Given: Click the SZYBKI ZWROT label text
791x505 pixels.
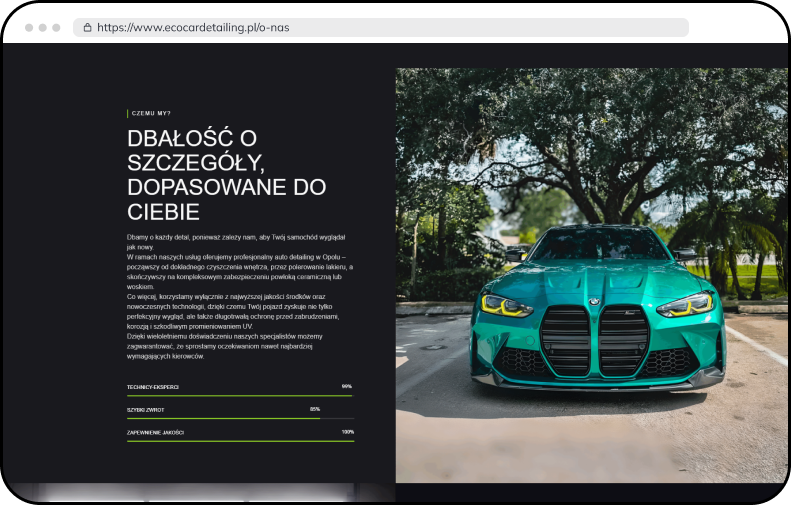Looking at the screenshot, I should coord(144,409).
